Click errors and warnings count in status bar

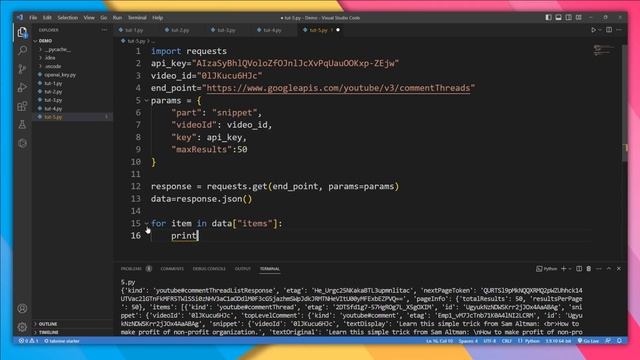click(x=29, y=341)
